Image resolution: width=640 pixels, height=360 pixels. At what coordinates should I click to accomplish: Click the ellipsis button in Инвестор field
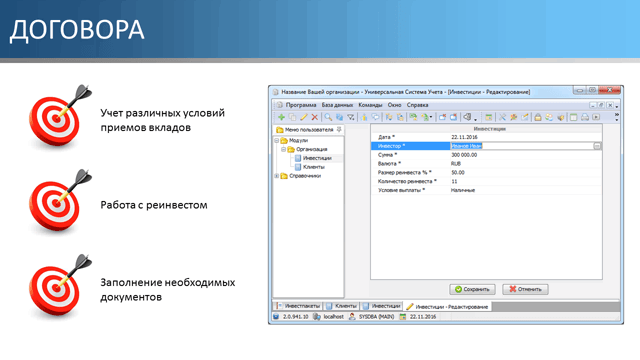pyautogui.click(x=597, y=146)
